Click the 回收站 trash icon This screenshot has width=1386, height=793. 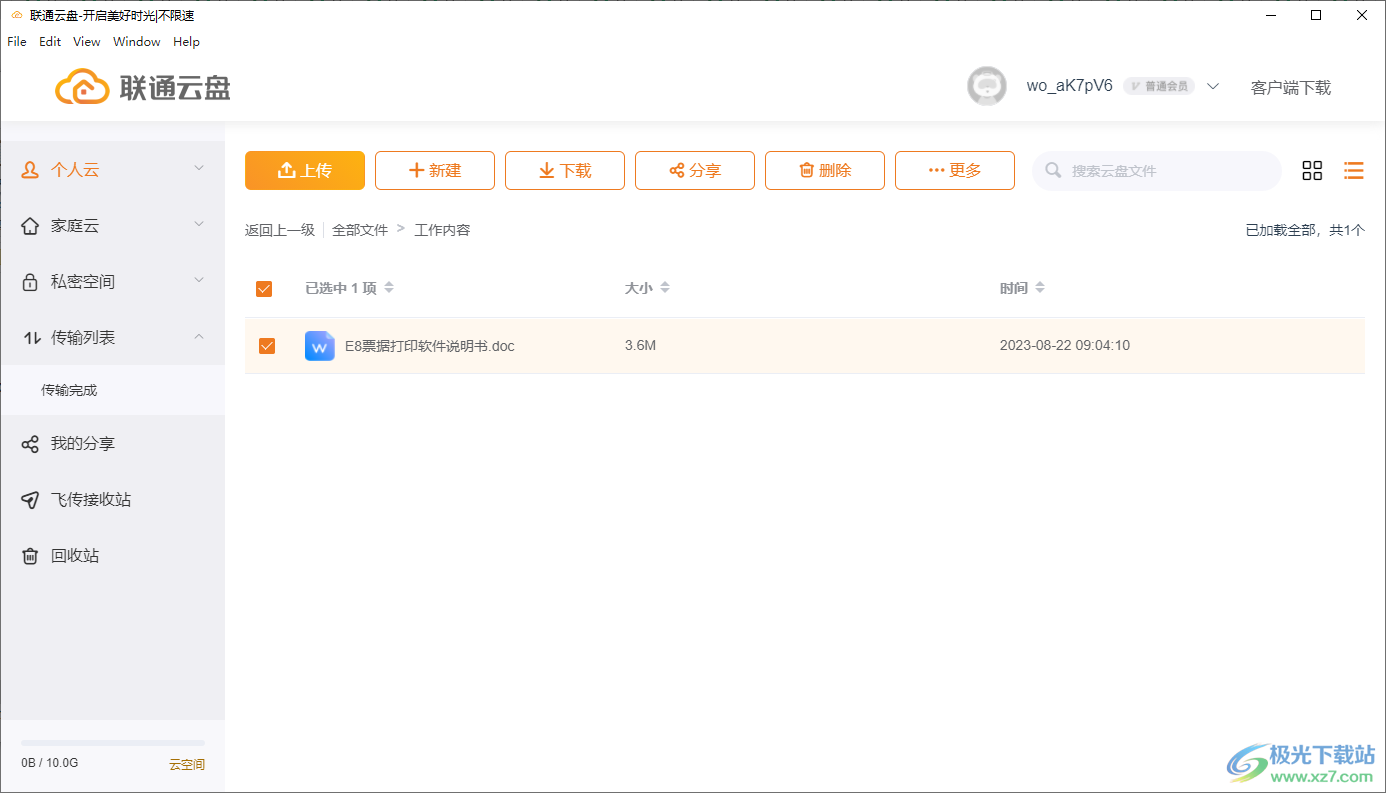tap(30, 556)
